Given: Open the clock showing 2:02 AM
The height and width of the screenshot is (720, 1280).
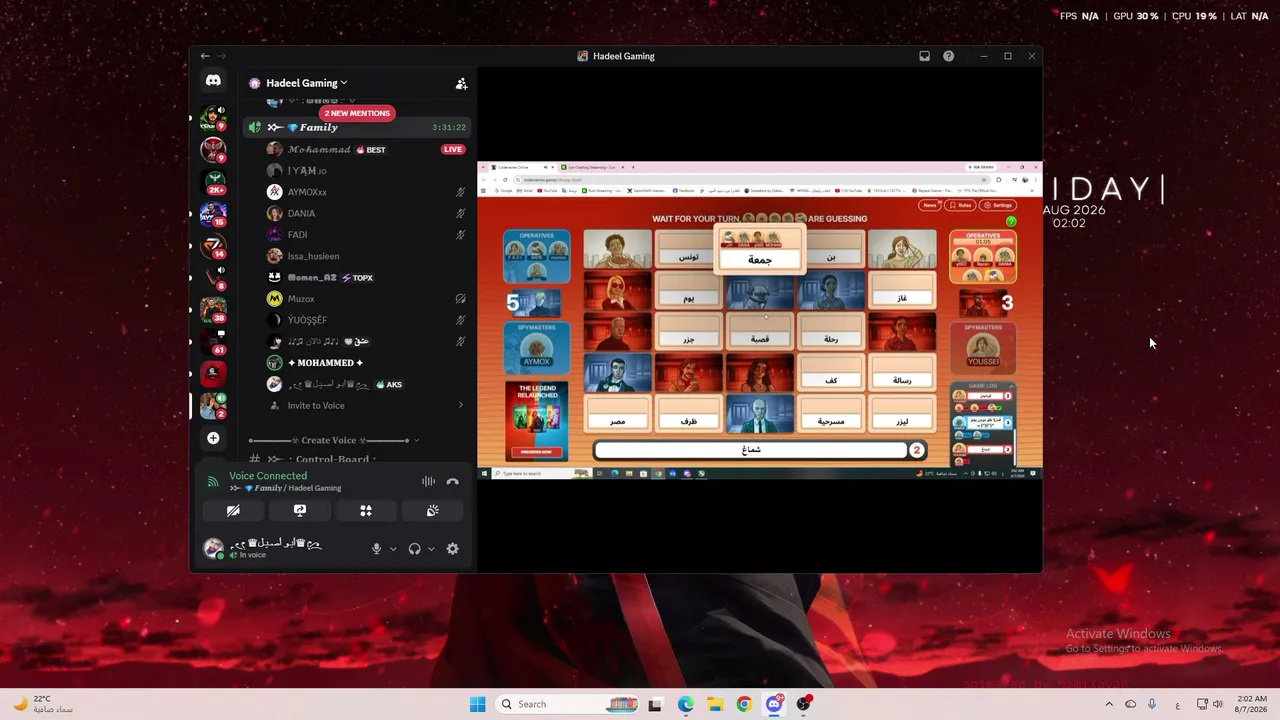Looking at the screenshot, I should point(1252,704).
